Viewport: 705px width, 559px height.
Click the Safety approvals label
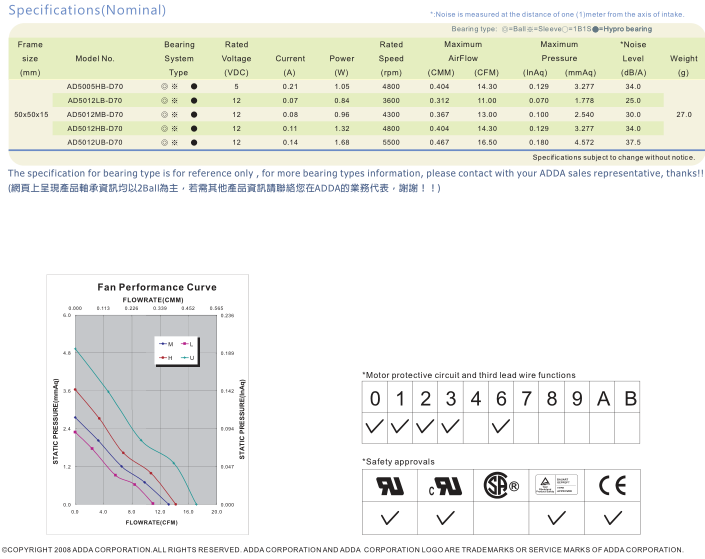(x=398, y=461)
